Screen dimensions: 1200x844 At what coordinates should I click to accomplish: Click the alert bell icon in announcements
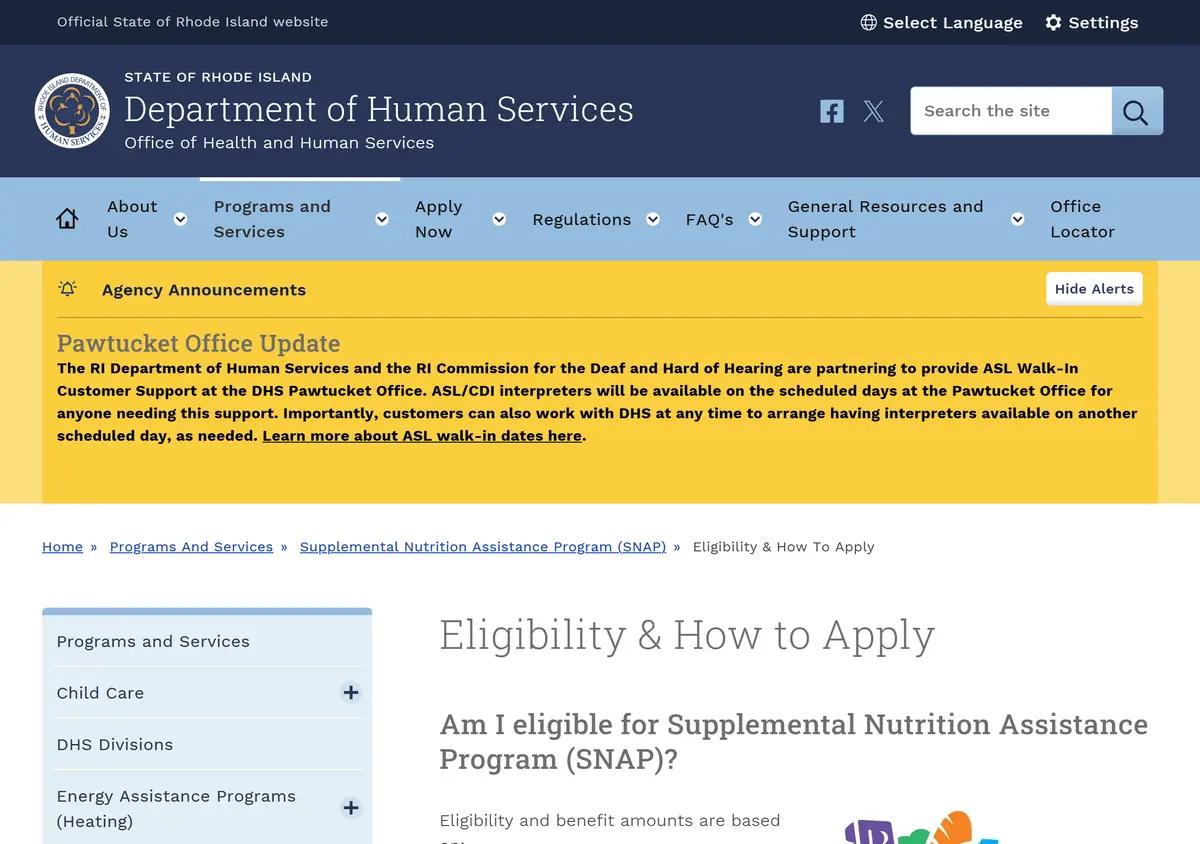pyautogui.click(x=68, y=289)
